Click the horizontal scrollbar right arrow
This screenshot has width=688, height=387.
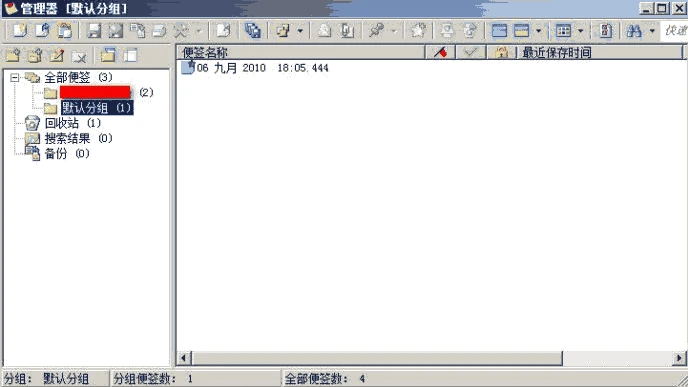679,358
